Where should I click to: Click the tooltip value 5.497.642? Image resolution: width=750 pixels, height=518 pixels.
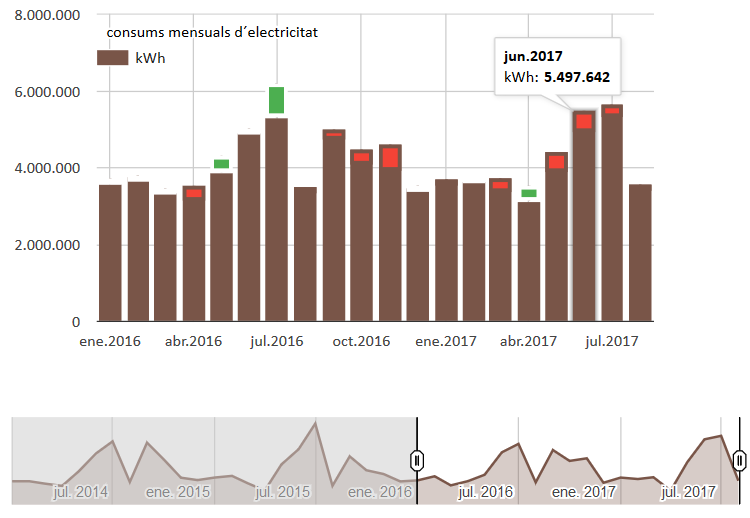(x=577, y=77)
